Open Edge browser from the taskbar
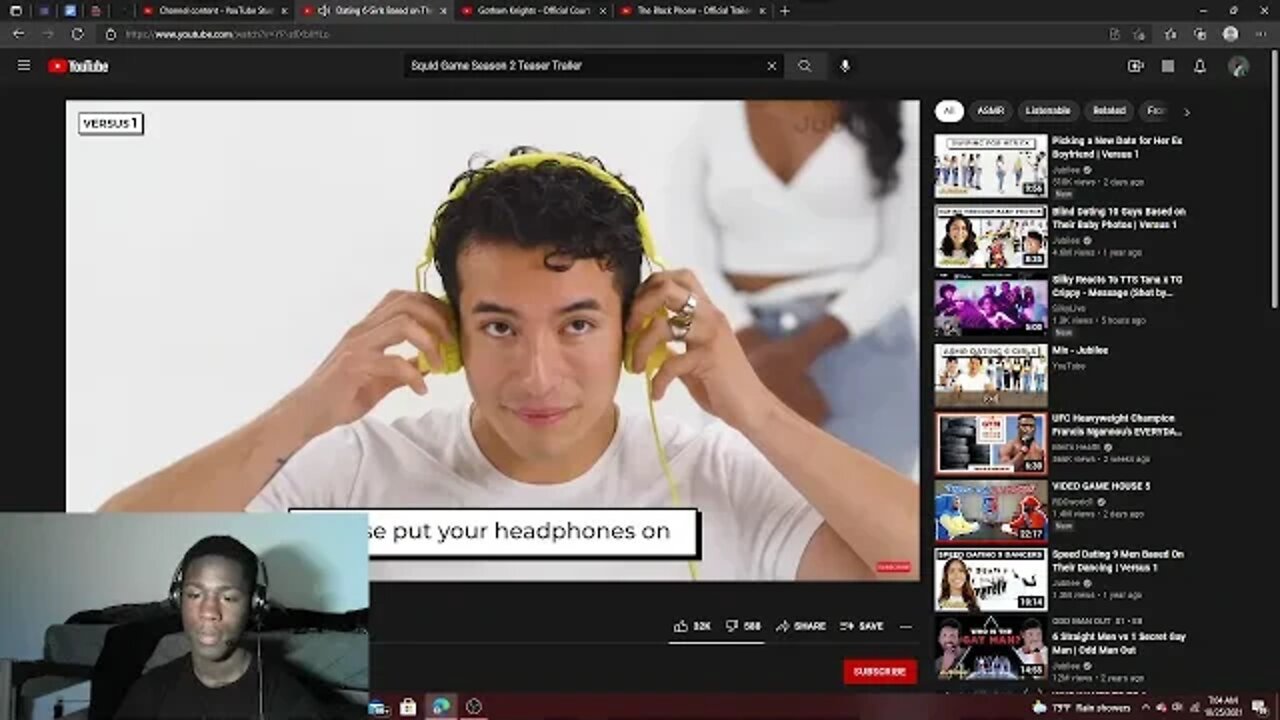Screen dimensions: 1280x720 pos(441,707)
